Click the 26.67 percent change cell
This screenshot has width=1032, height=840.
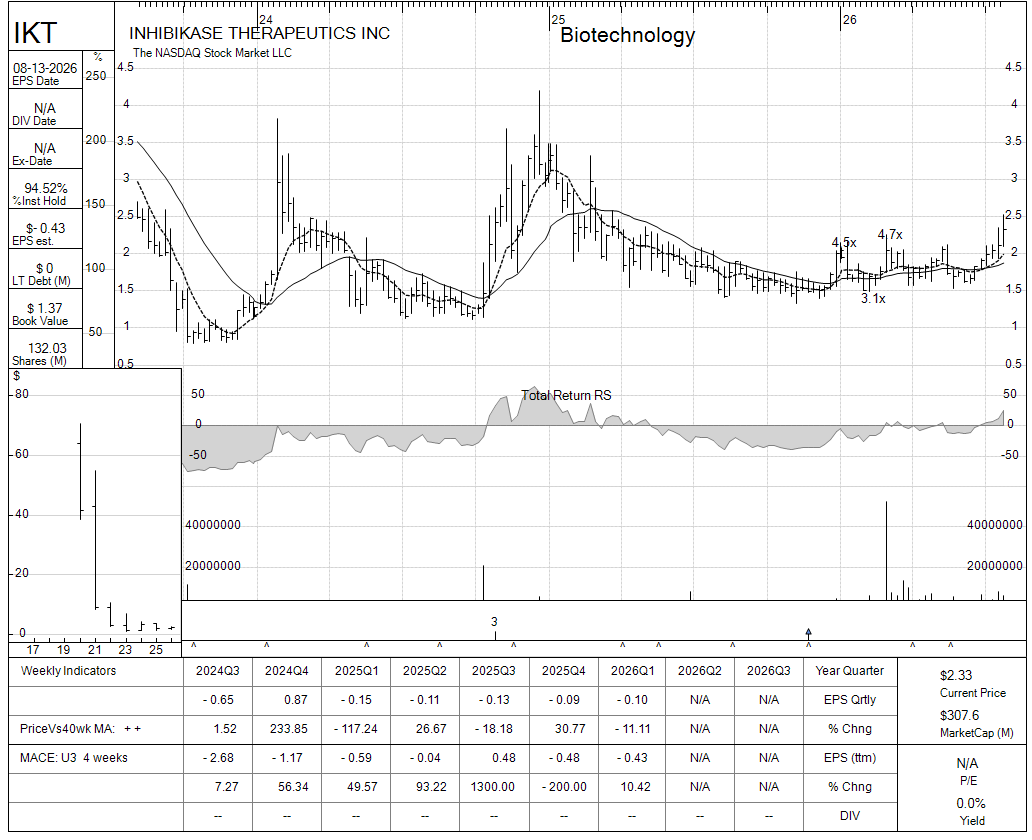point(431,729)
